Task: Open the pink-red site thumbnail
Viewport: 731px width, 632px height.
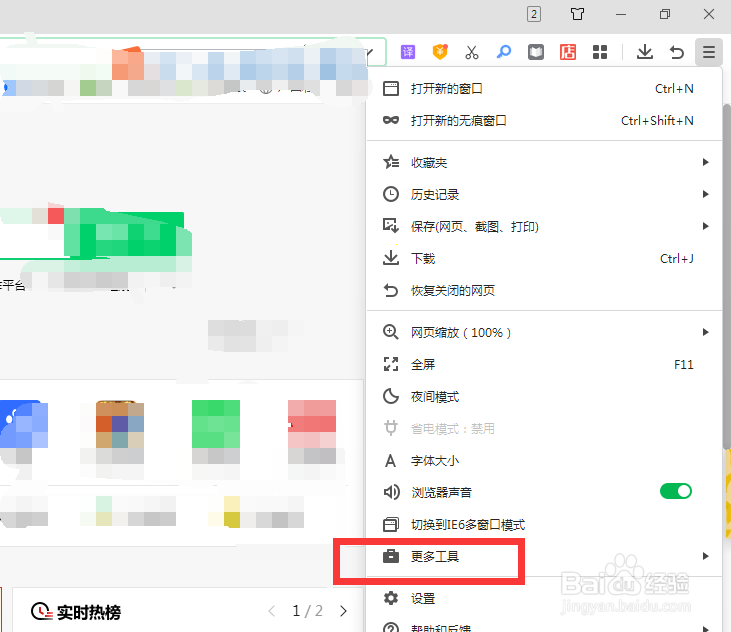Action: click(312, 424)
